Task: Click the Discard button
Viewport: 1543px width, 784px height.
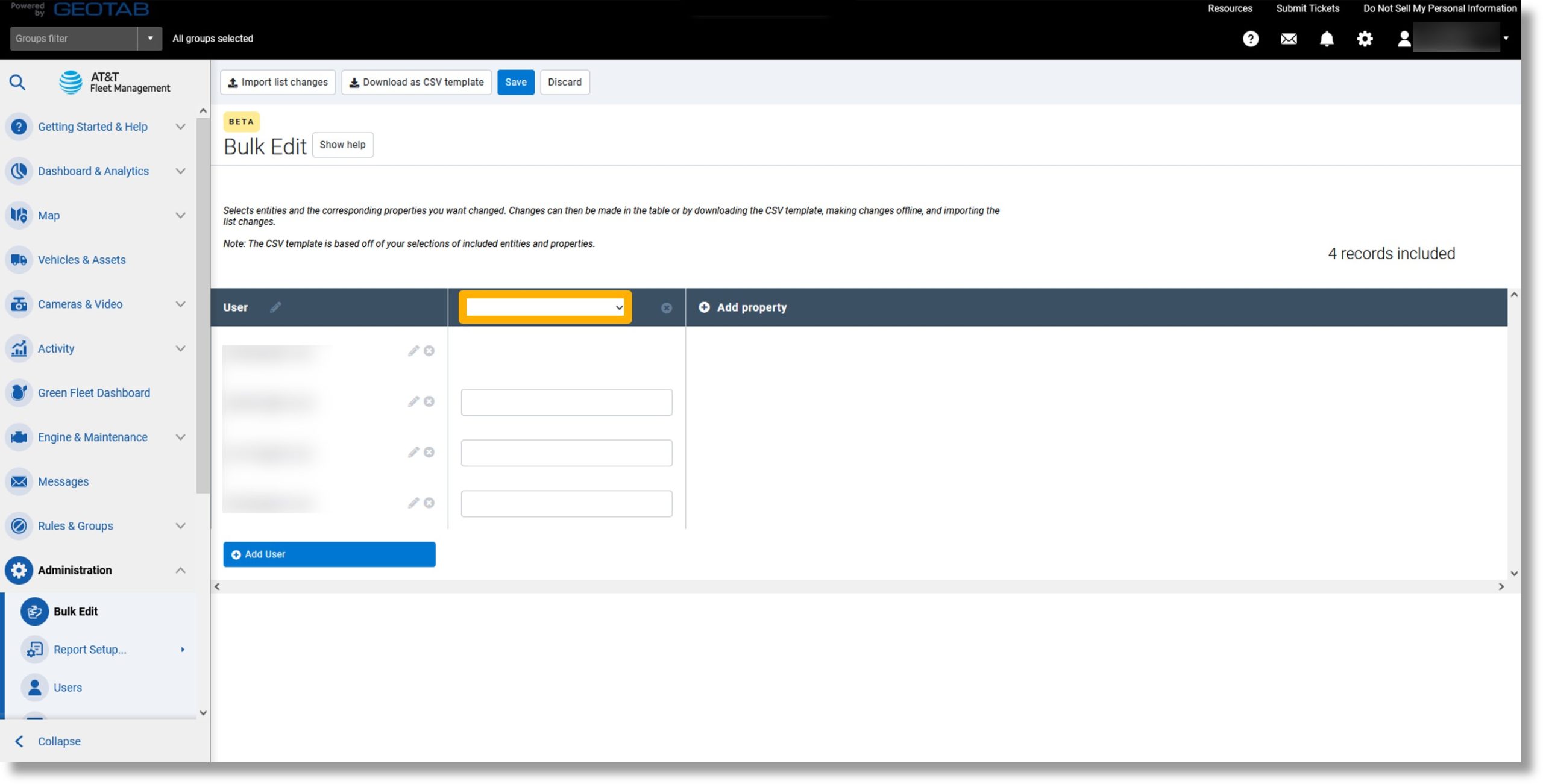Action: coord(565,82)
